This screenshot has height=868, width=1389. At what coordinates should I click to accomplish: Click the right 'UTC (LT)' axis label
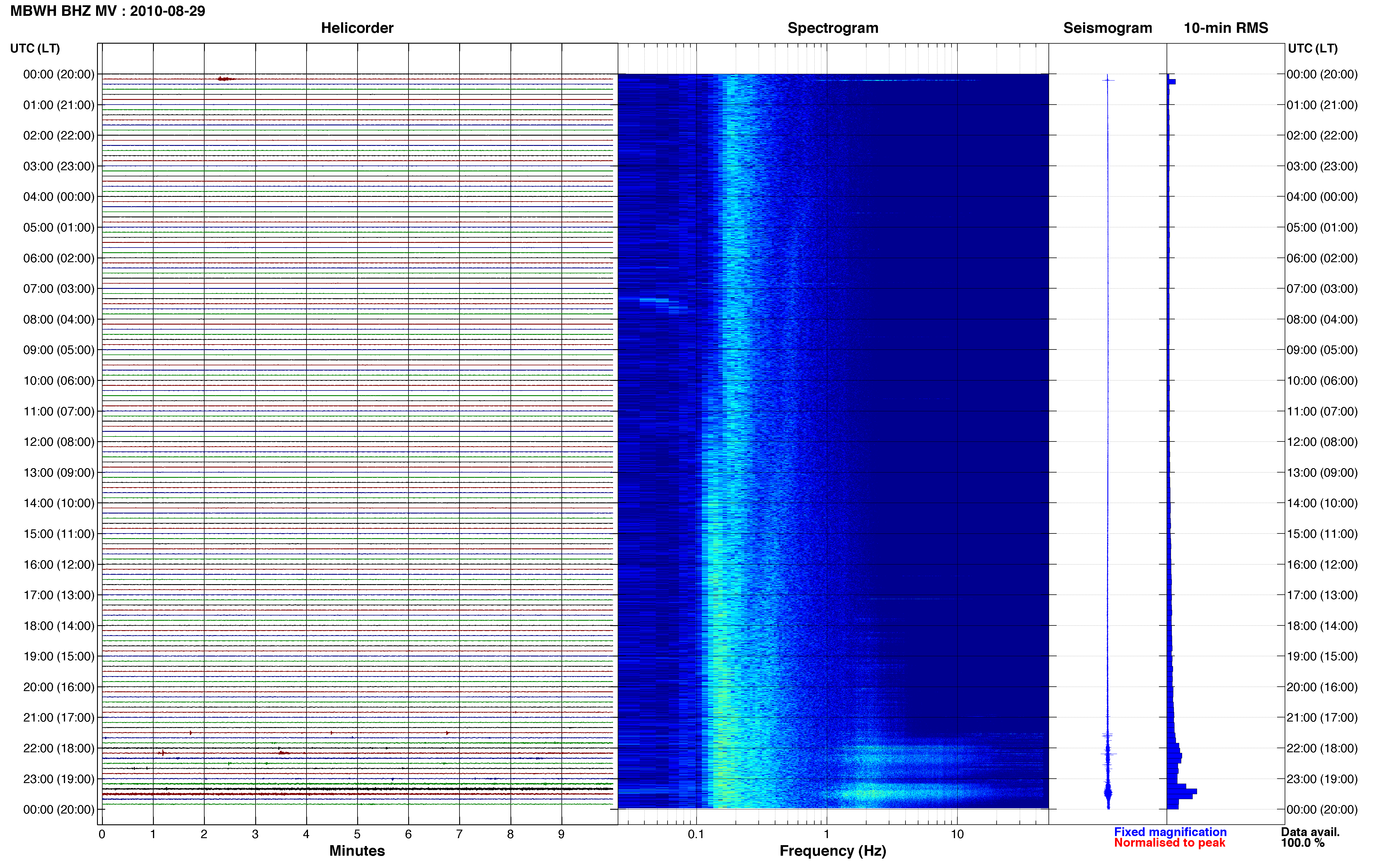1313,49
